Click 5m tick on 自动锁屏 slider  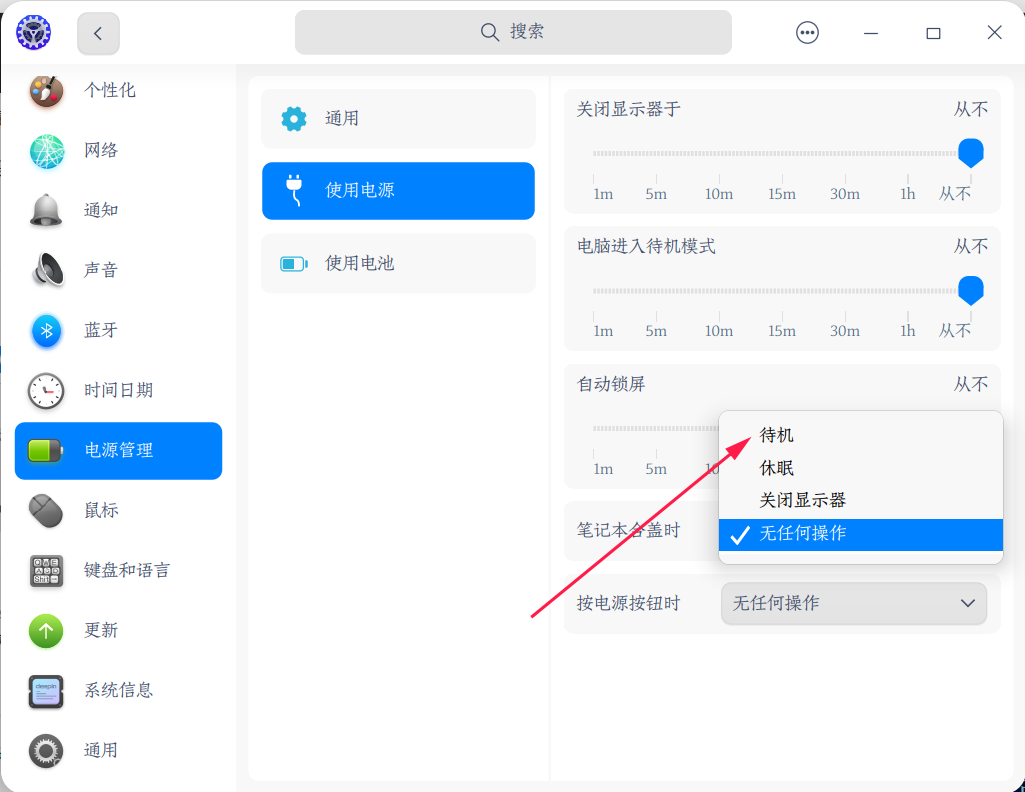pyautogui.click(x=656, y=469)
